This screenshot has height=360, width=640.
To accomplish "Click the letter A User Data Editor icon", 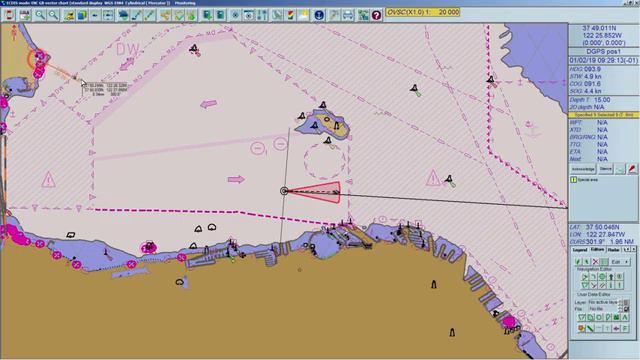I will coord(625,317).
